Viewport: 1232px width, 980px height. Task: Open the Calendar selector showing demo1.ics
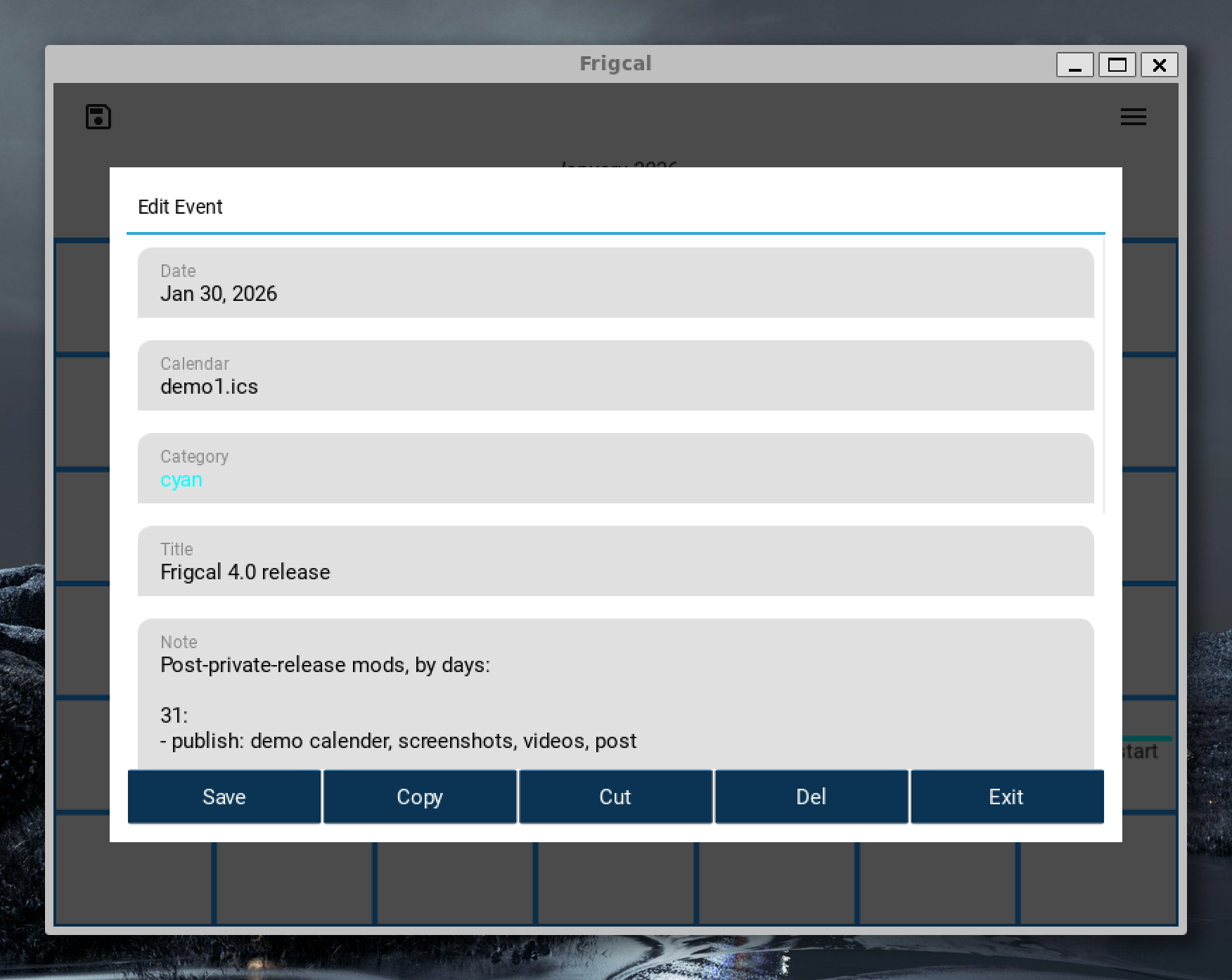point(616,375)
